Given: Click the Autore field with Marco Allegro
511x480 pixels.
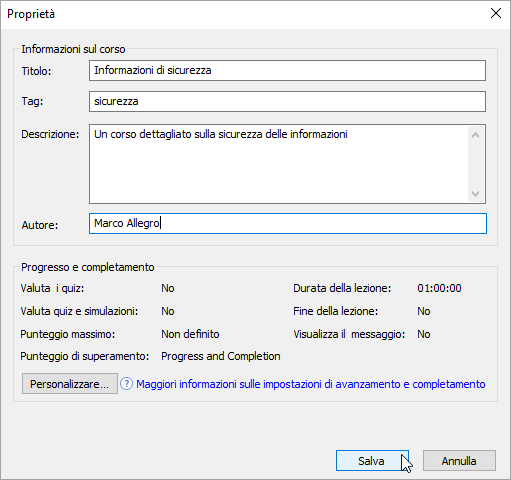Looking at the screenshot, I should coord(288,223).
